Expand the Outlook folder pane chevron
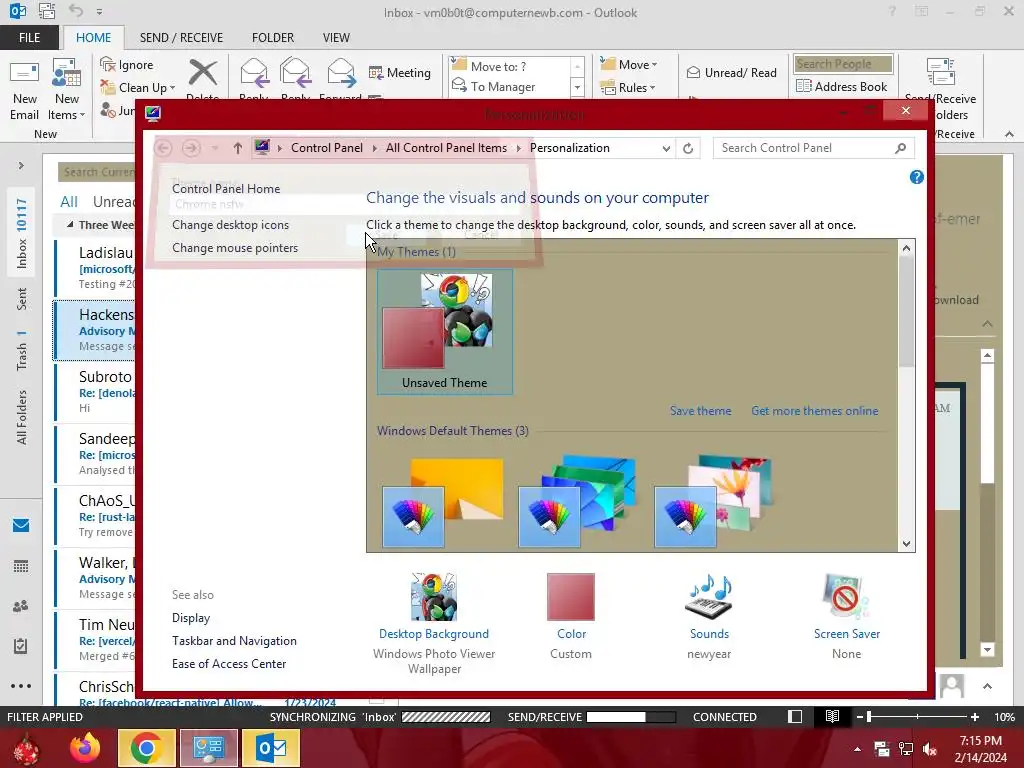This screenshot has height=768, width=1024. pos(21,165)
